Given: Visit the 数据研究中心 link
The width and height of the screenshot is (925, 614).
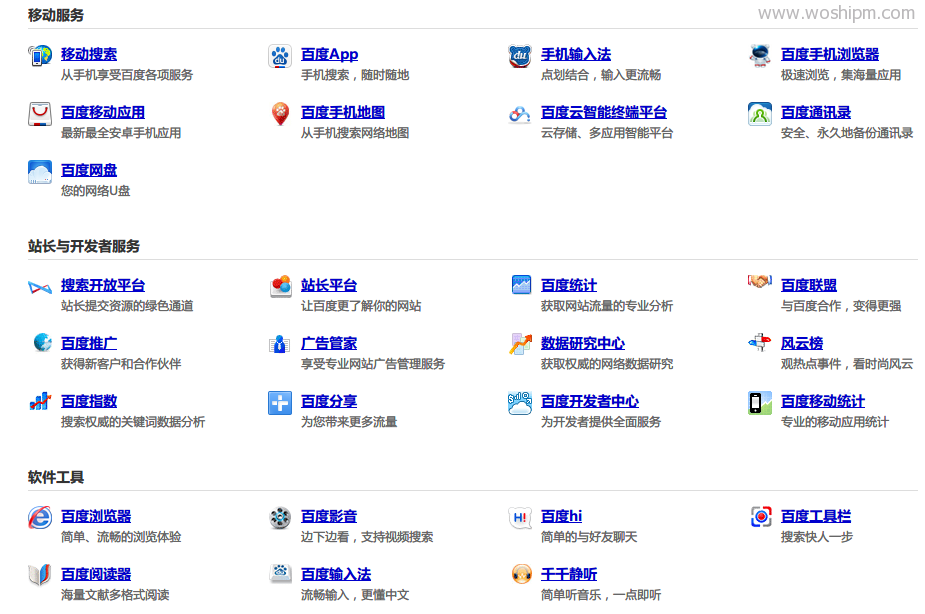Looking at the screenshot, I should pos(583,343).
